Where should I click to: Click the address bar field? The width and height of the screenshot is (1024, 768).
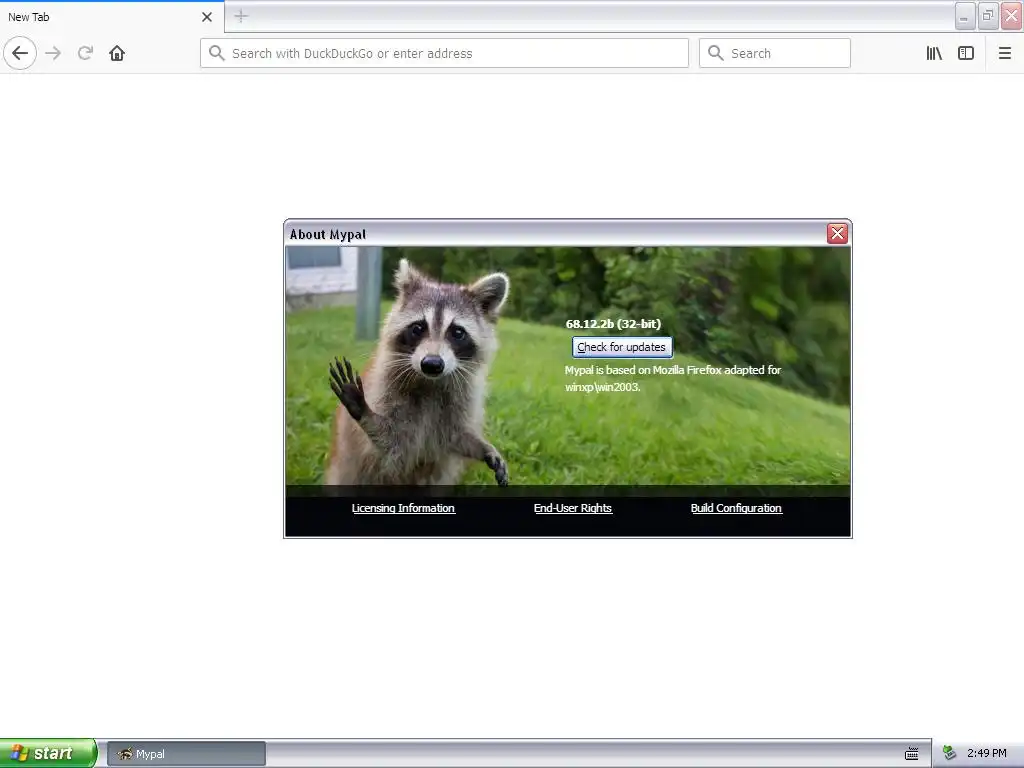click(x=444, y=53)
